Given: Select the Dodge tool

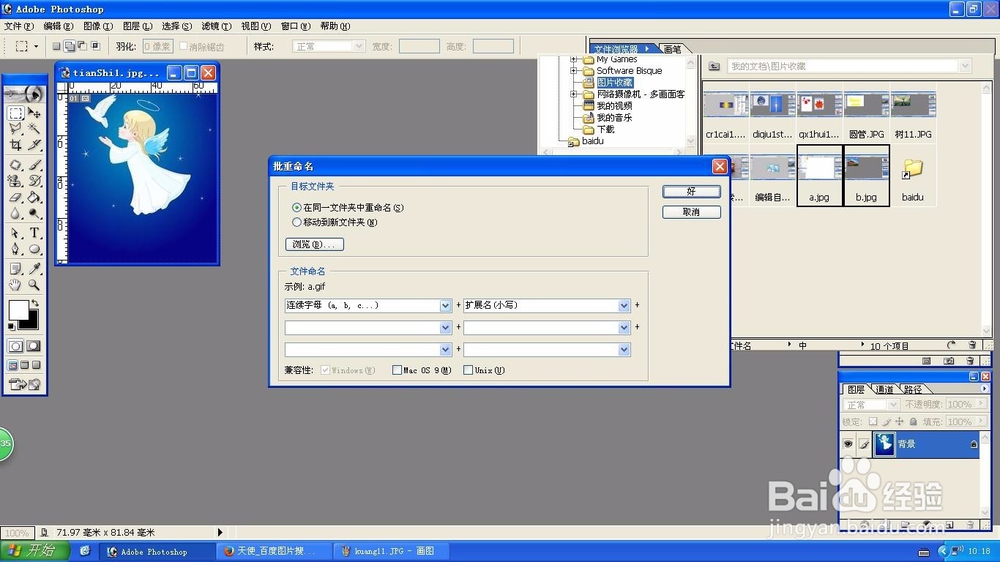Looking at the screenshot, I should pyautogui.click(x=34, y=213).
